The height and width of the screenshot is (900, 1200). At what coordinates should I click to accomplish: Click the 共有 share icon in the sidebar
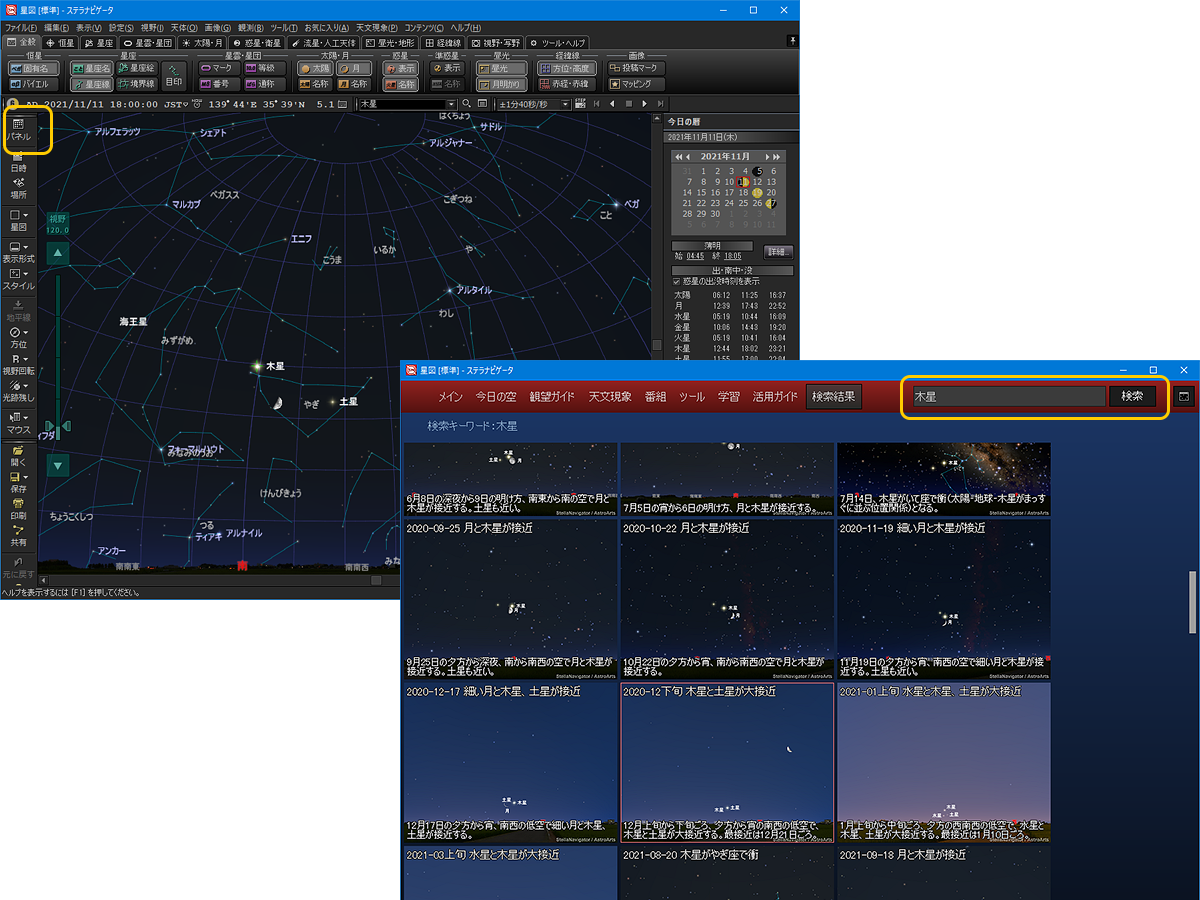[x=18, y=536]
